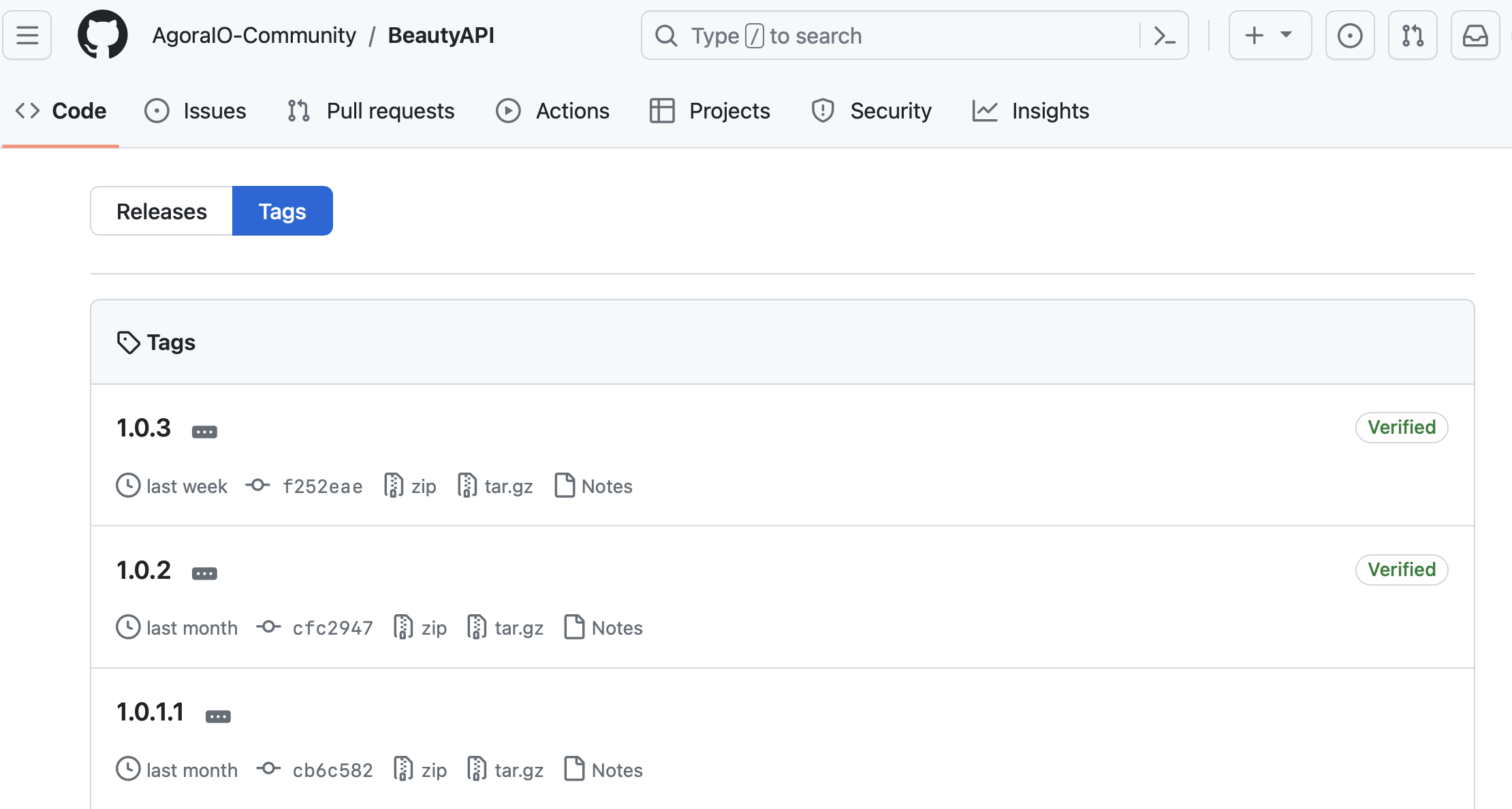Download tar.gz archive for tag 1.0.2
1512x809 pixels.
505,628
